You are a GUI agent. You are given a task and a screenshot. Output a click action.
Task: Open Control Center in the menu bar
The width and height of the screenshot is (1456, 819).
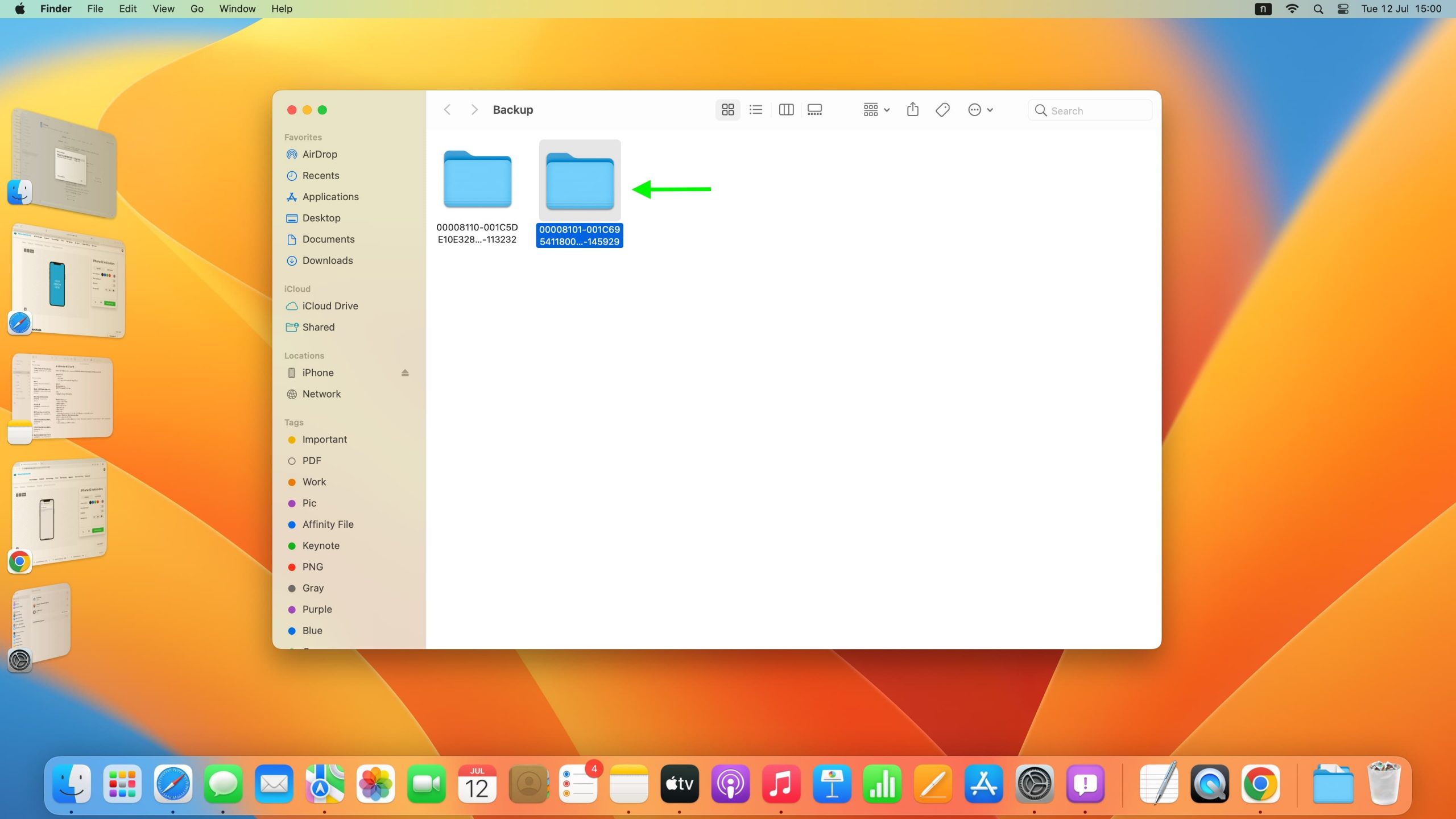coord(1343,9)
